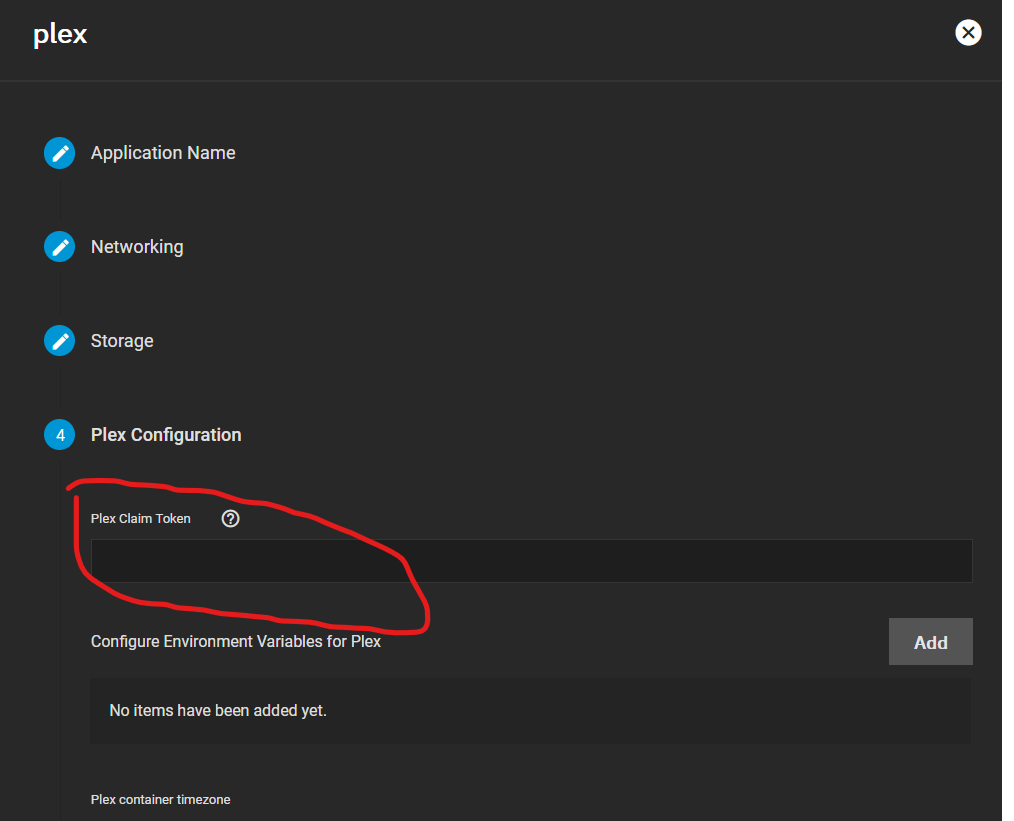Expand the Networking section
Viewport: 1014px width, 821px height.
point(137,247)
